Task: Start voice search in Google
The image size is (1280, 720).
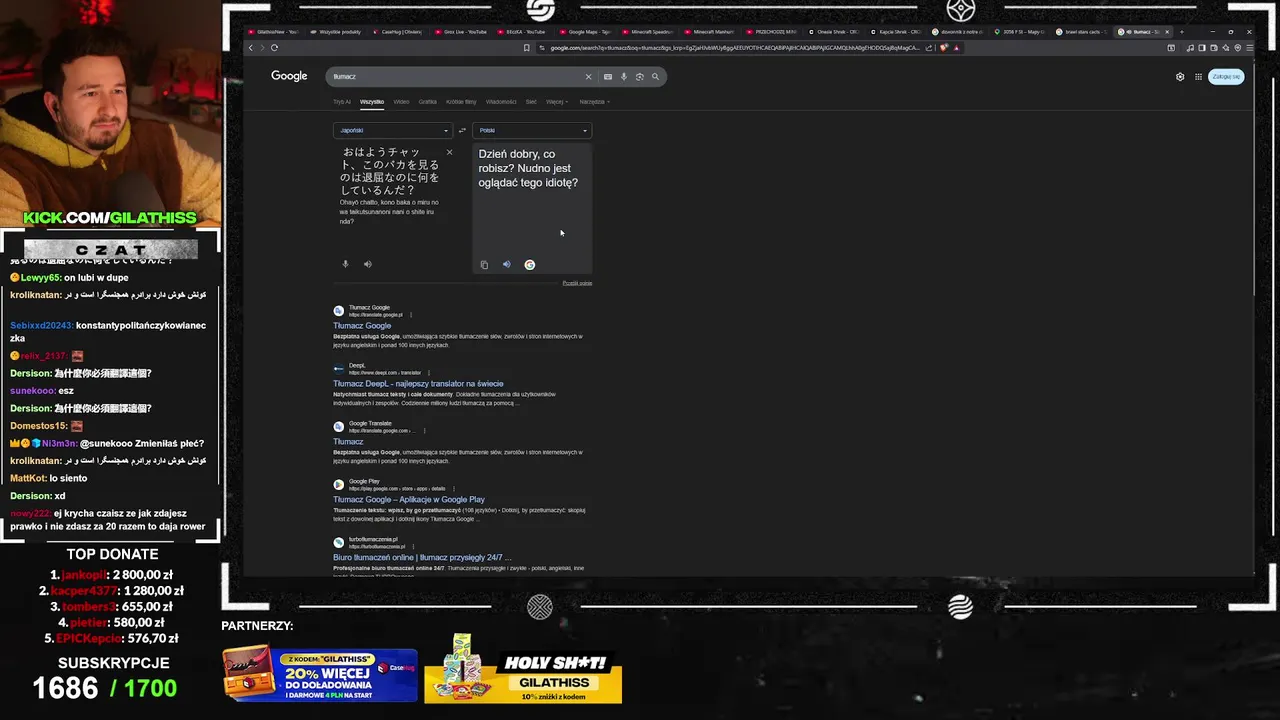Action: (623, 76)
